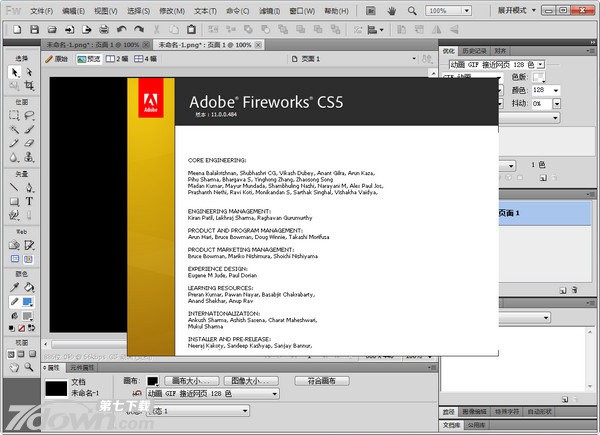The image size is (600, 435).
Task: Switch to the 历史记录 (History) panel tab
Action: tap(474, 50)
